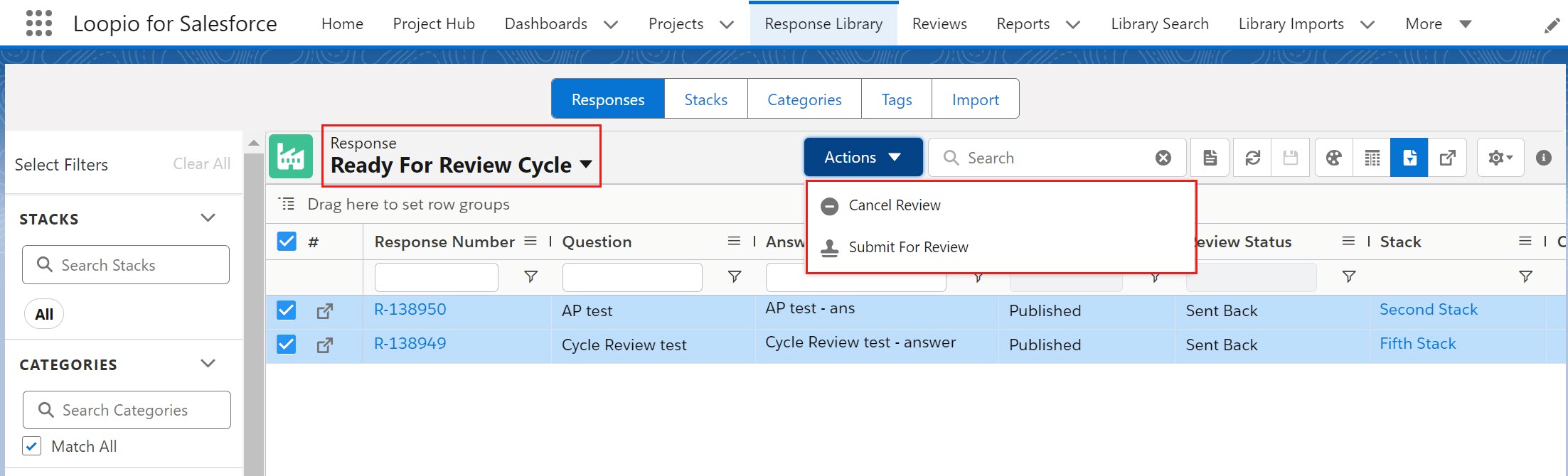
Task: Collapse the CATEGORIES filter section
Action: 208,363
